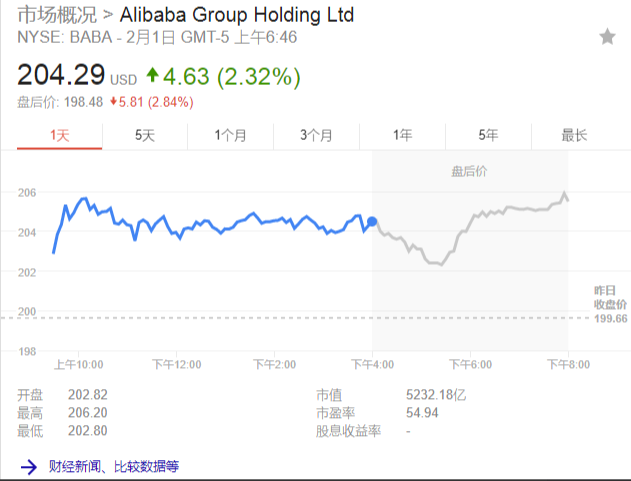Image resolution: width=631 pixels, height=481 pixels.
Task: Click the 盘后价 label in the shaded chart area
Action: (468, 171)
